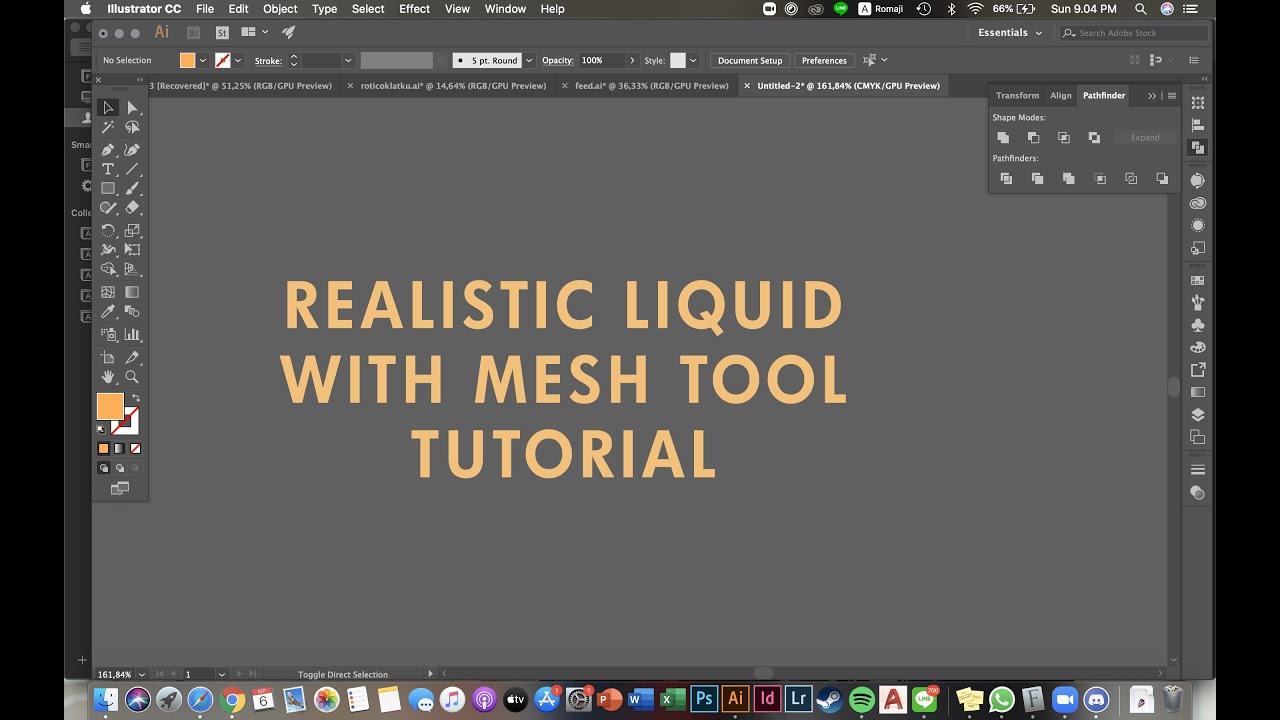
Task: Select the Rotate tool
Action: click(x=108, y=231)
